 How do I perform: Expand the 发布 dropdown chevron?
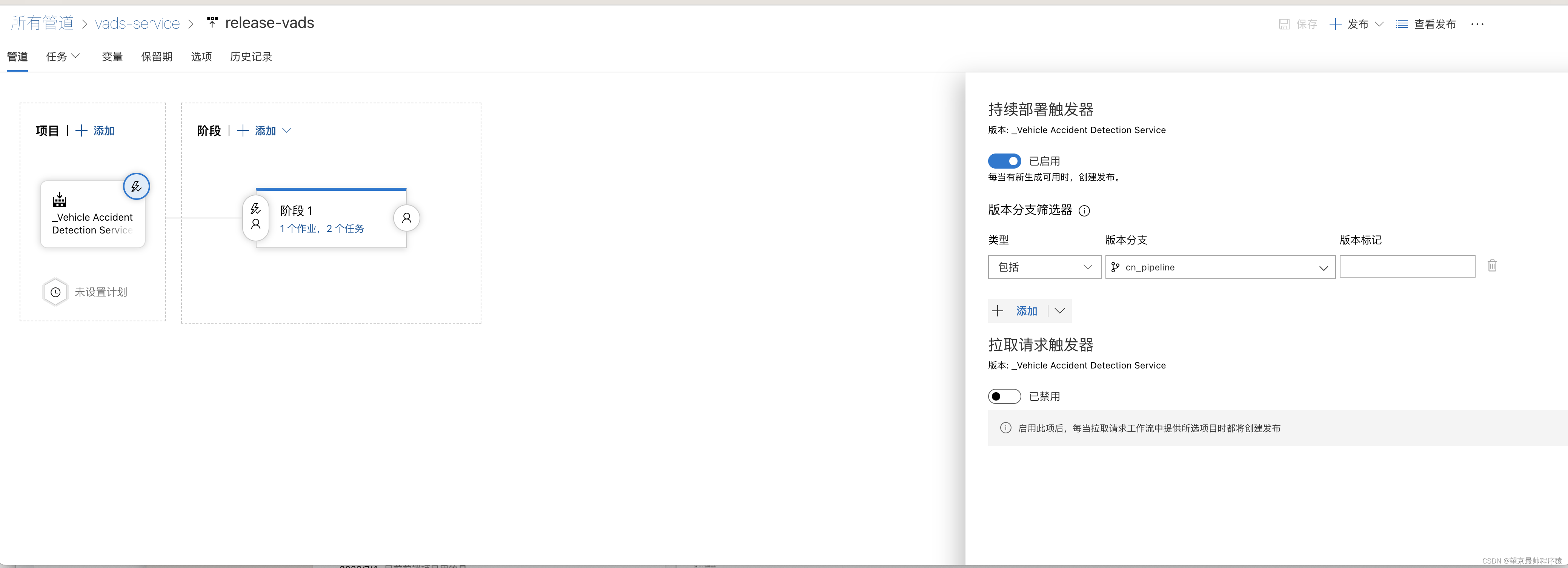point(1379,25)
